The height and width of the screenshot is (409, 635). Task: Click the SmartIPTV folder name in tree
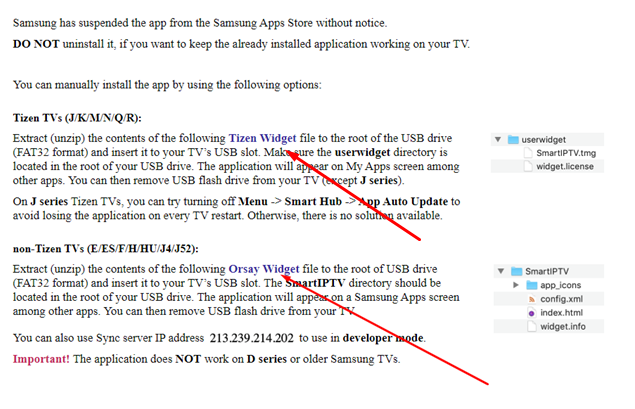click(x=547, y=271)
